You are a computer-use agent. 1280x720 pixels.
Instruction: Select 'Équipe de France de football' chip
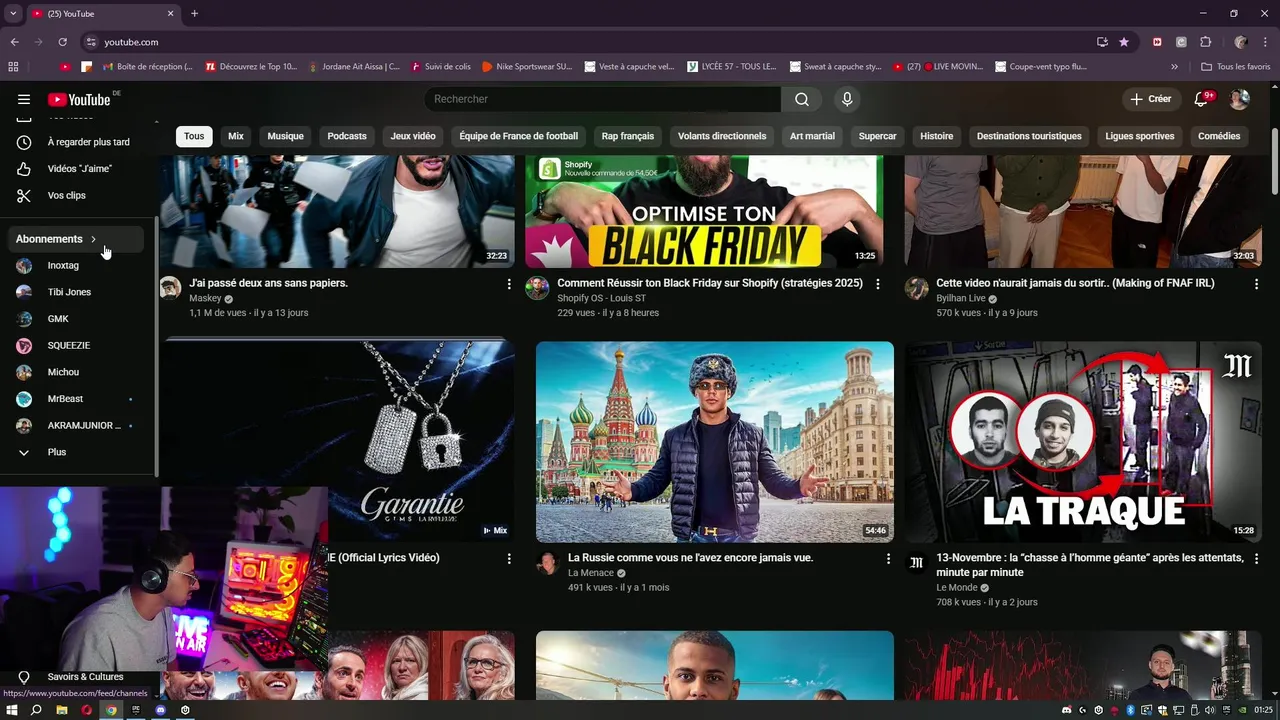point(519,136)
